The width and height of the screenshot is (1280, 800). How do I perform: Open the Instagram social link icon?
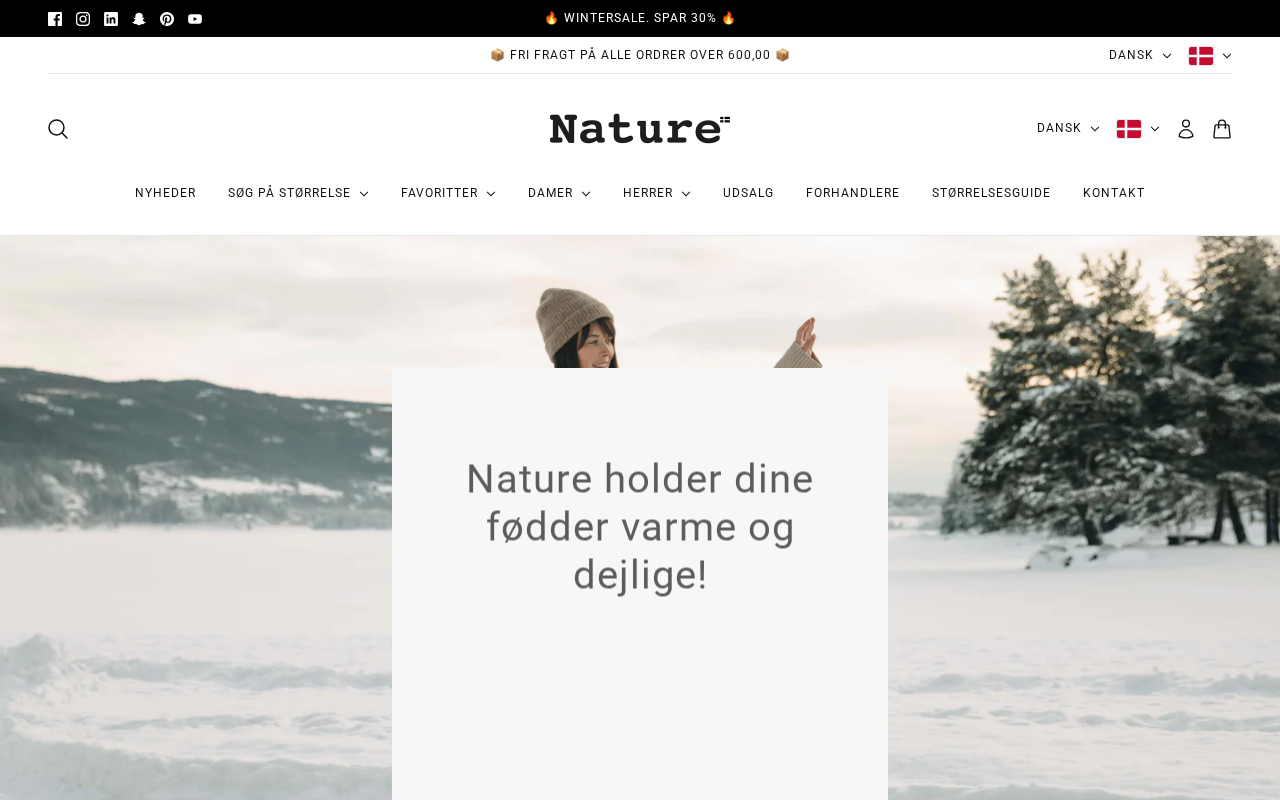pos(83,19)
